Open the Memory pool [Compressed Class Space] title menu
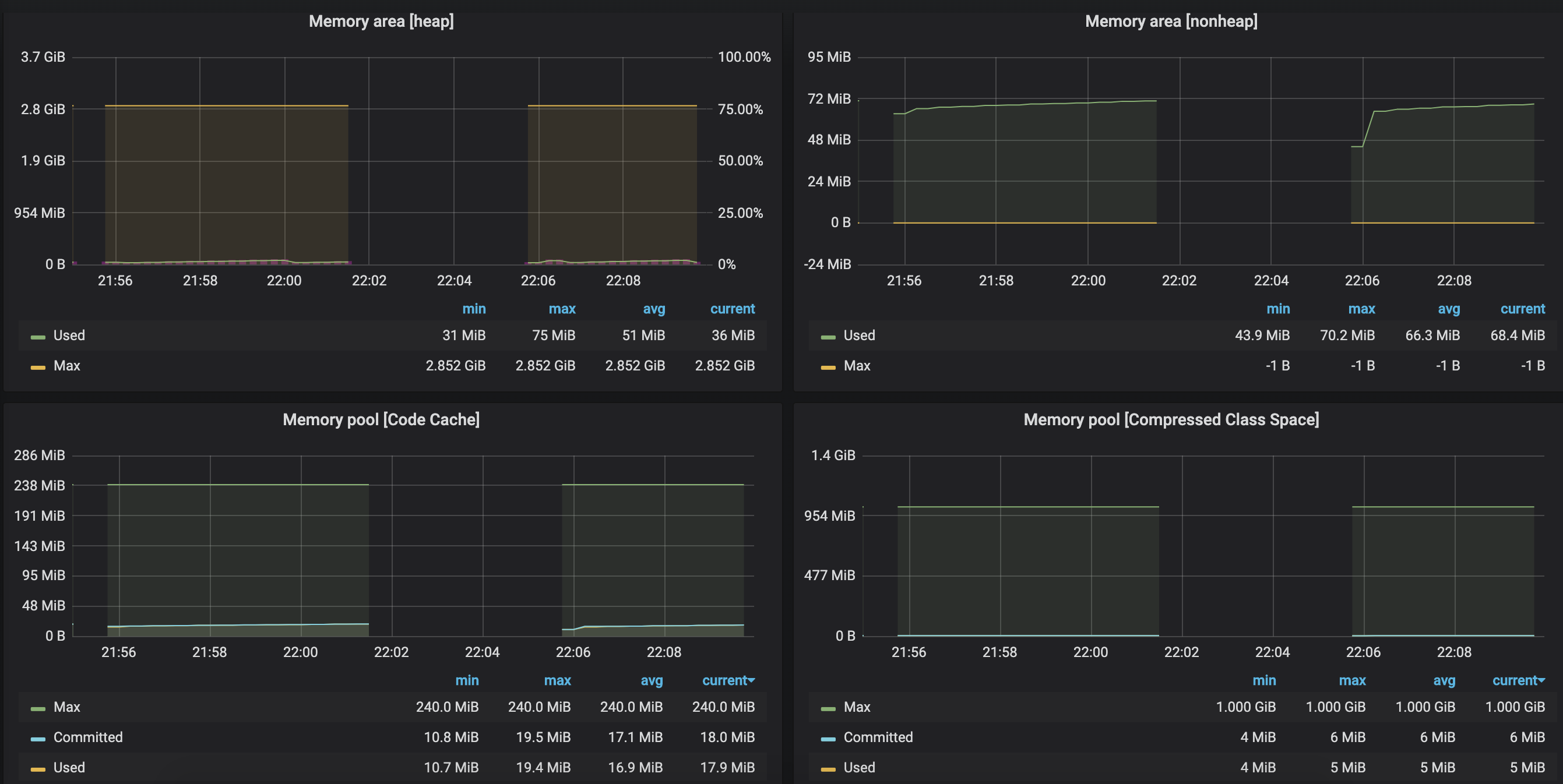1563x784 pixels. pyautogui.click(x=1170, y=419)
